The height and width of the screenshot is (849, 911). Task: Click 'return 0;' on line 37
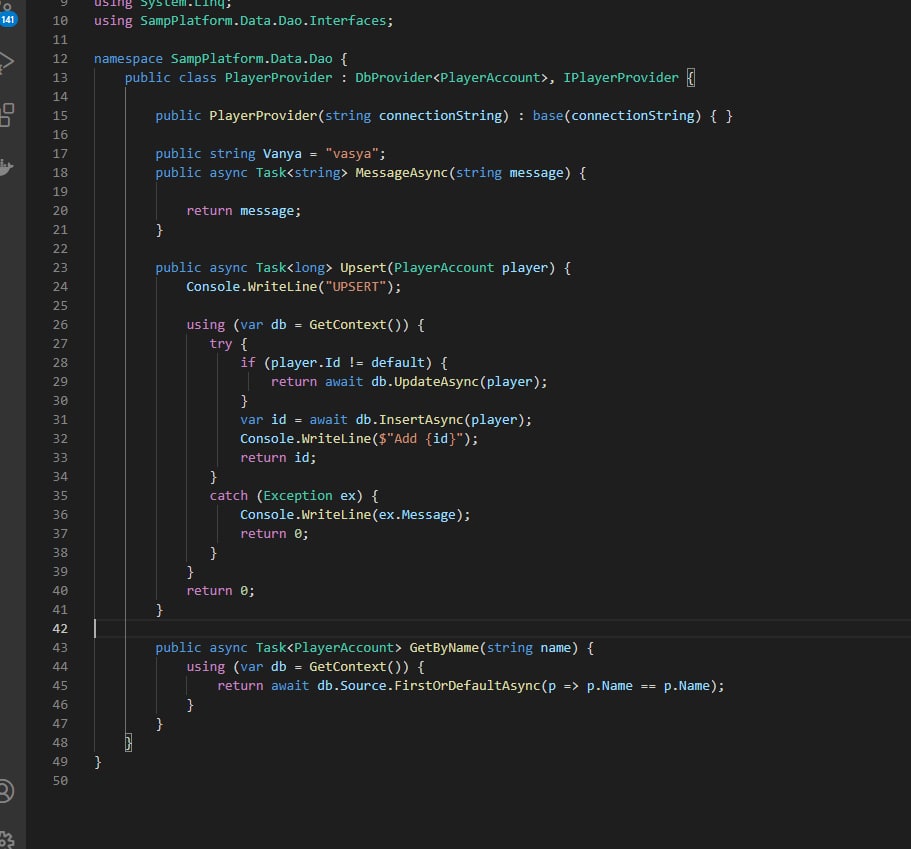pos(274,534)
